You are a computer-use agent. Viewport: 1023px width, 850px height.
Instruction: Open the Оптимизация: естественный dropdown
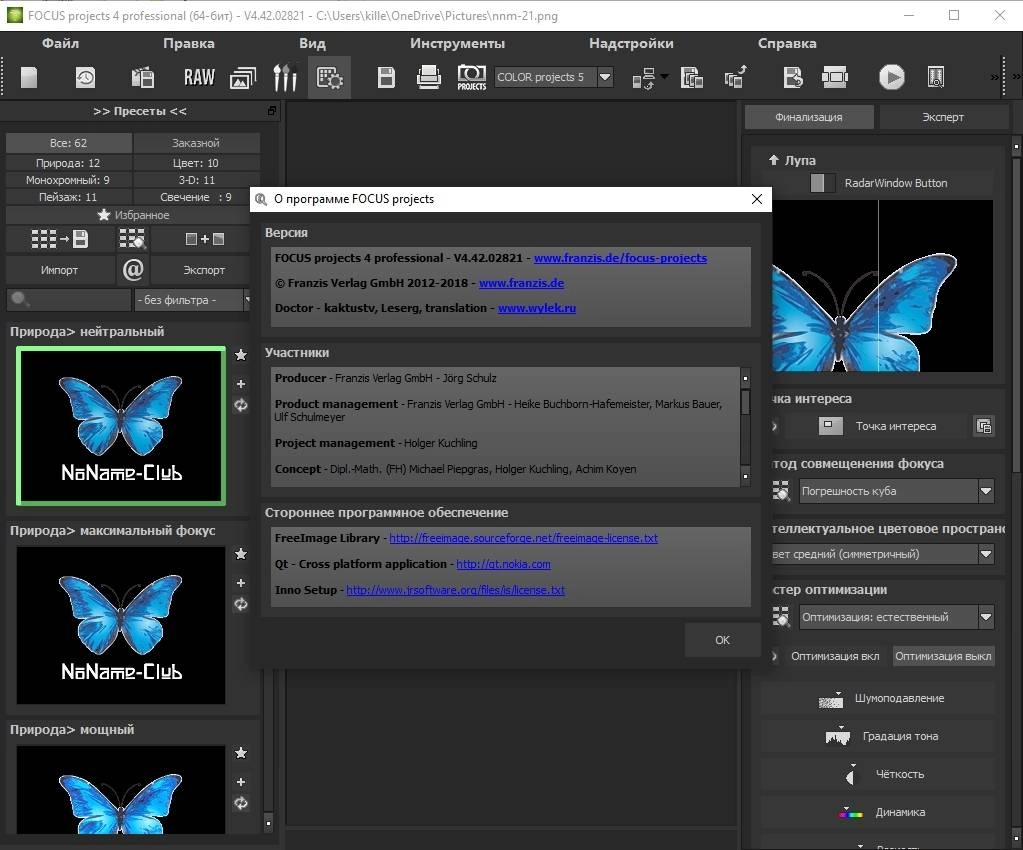click(896, 617)
